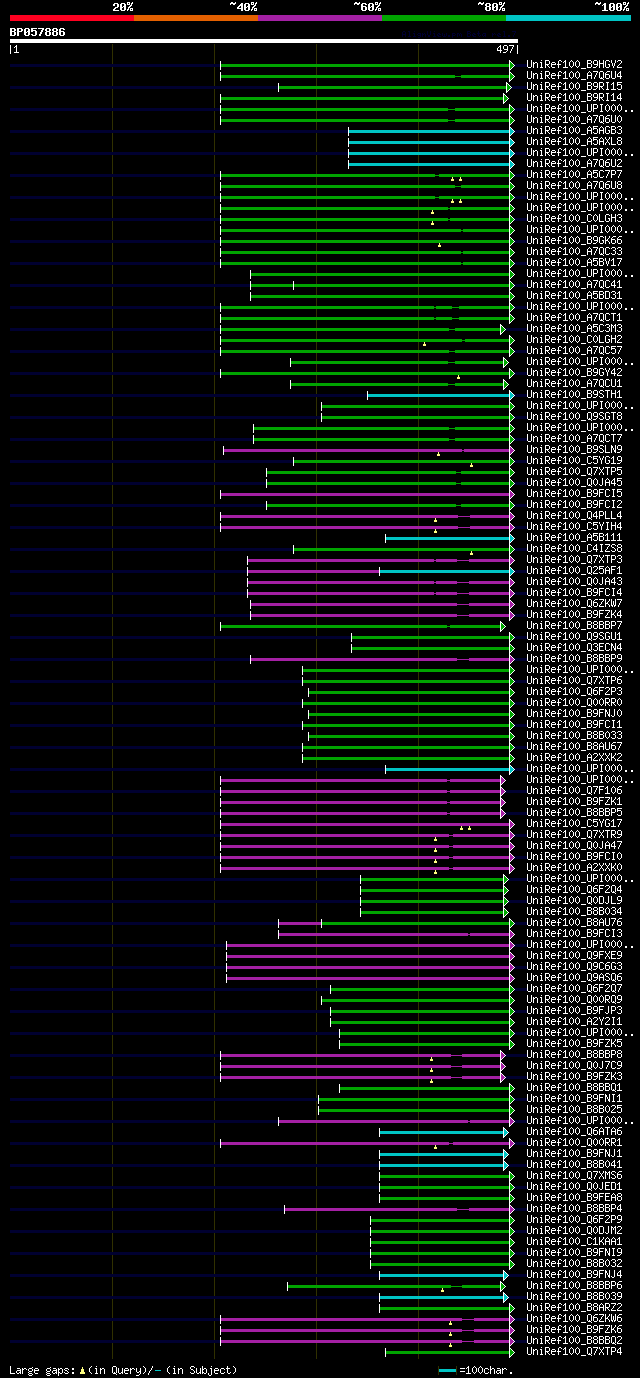This screenshot has height=1378, width=640.
Task: Select the UniRef100_Q3ECN4 label
Action: click(x=574, y=647)
